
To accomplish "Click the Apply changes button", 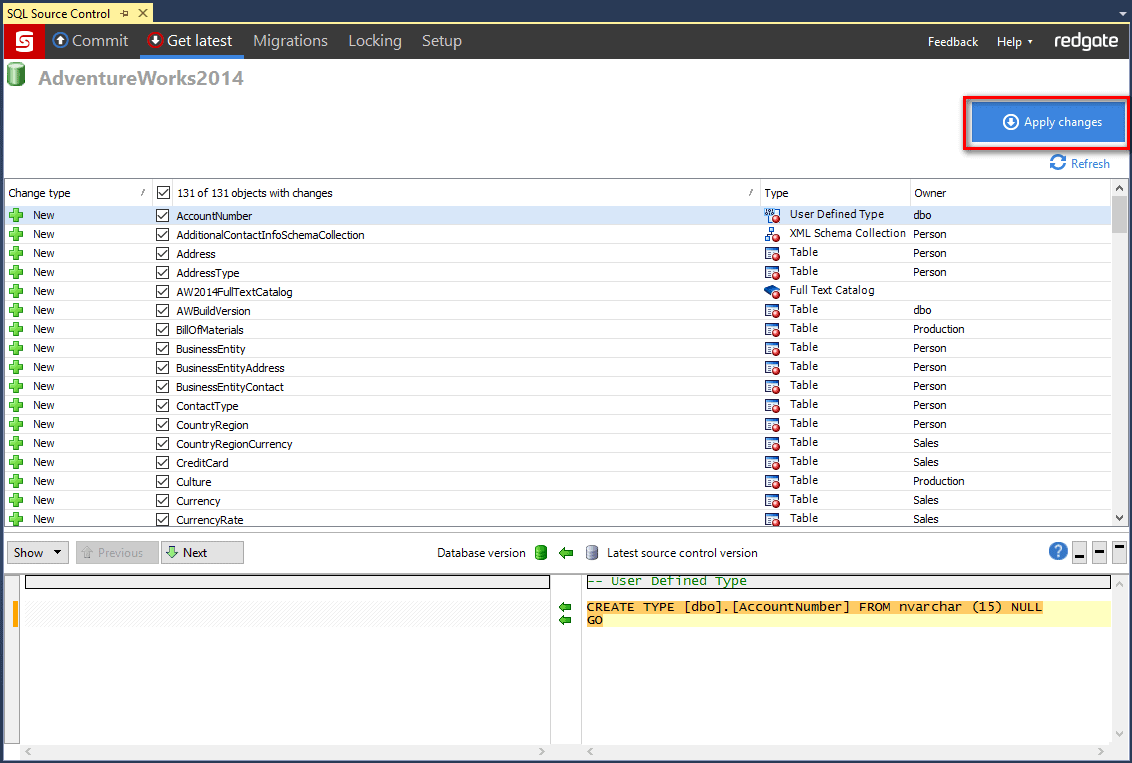I will (x=1049, y=122).
